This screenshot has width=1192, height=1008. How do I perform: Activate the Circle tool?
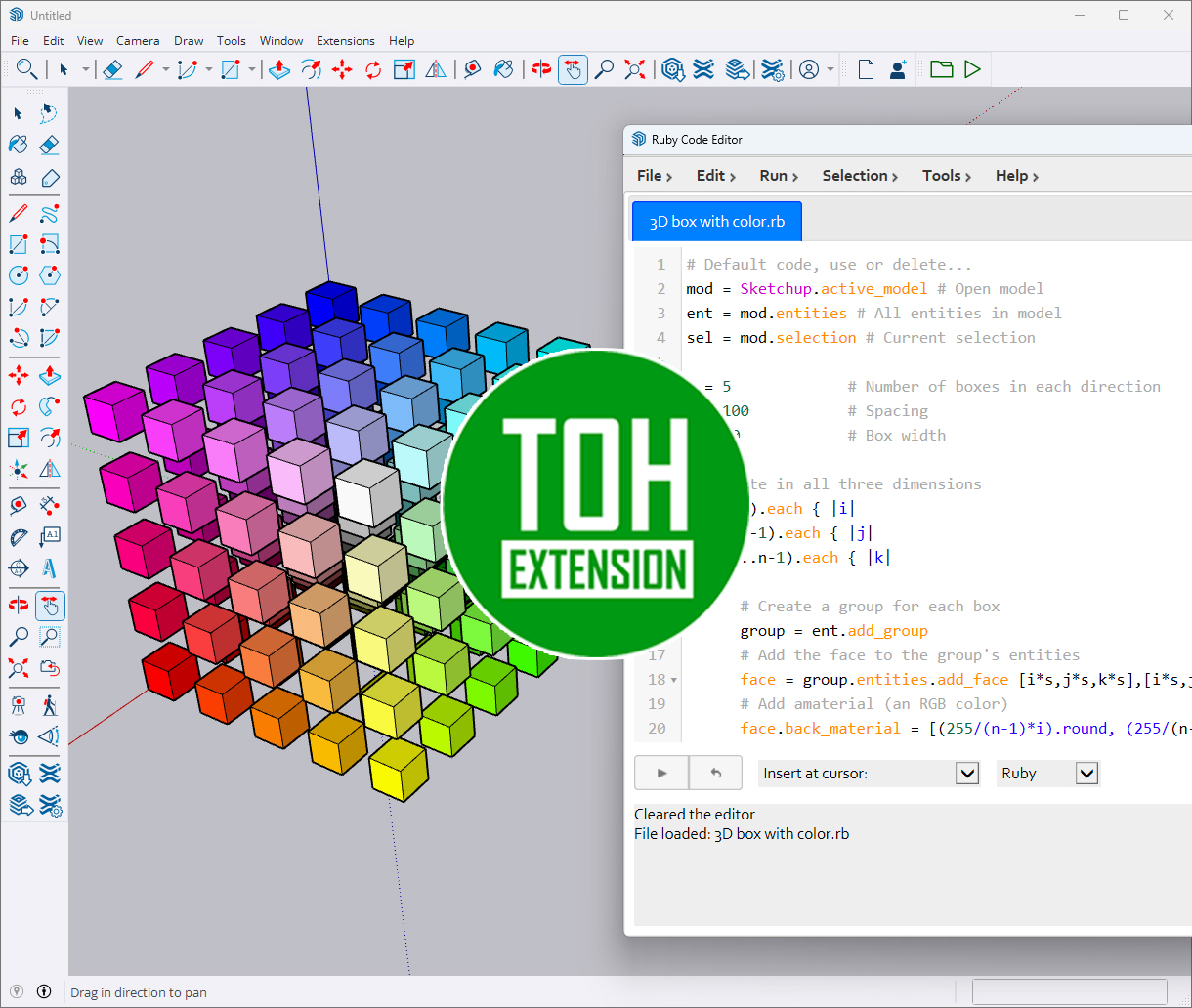18,275
